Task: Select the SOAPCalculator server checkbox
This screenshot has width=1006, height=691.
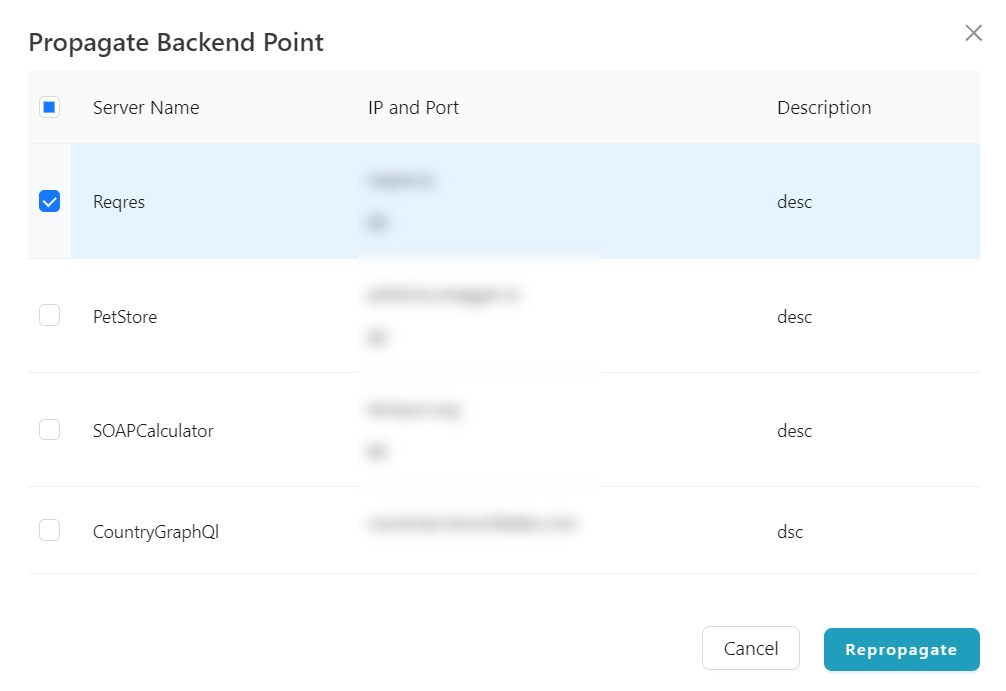Action: point(49,429)
